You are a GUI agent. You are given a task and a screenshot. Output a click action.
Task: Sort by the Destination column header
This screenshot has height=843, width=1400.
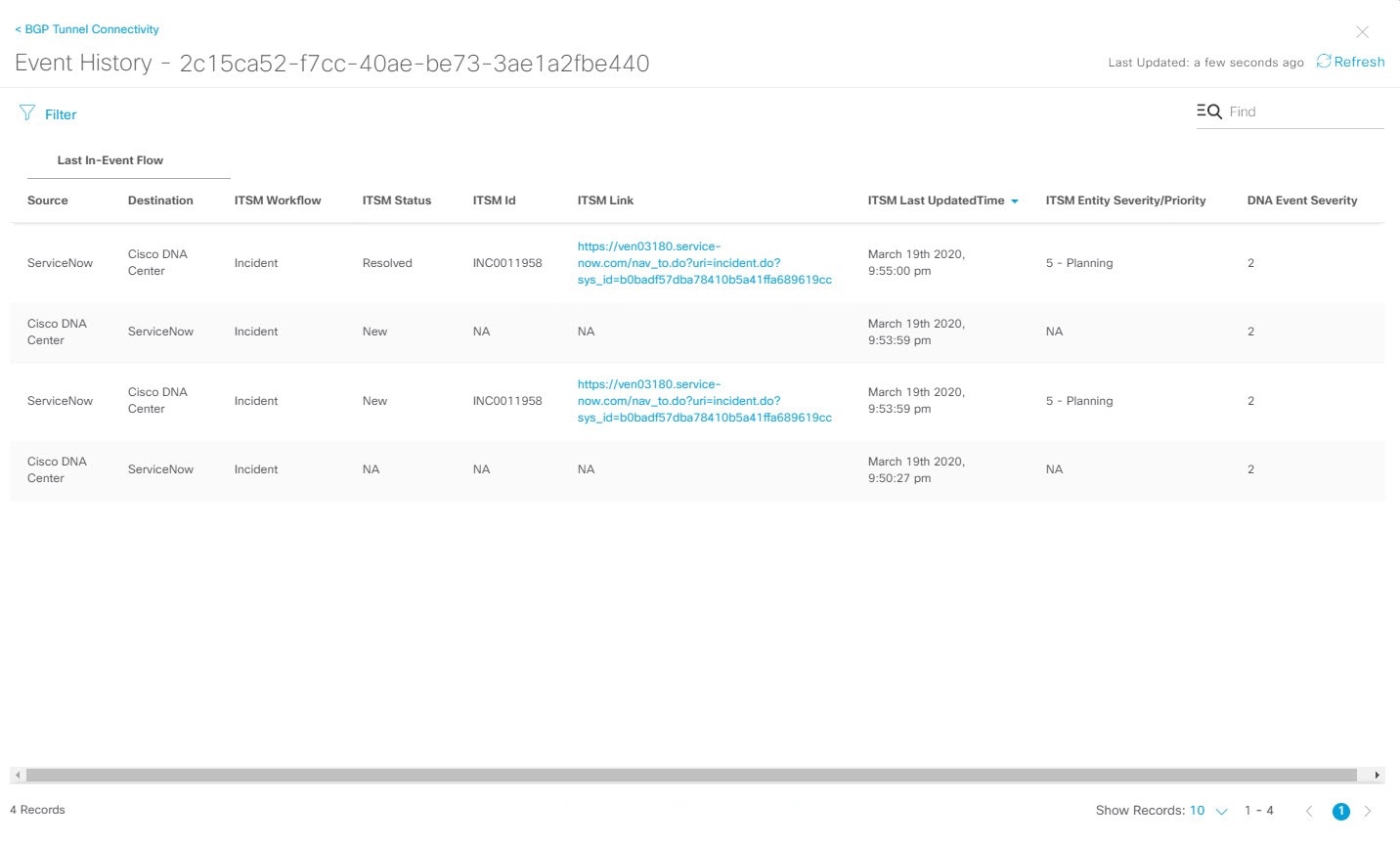[160, 200]
